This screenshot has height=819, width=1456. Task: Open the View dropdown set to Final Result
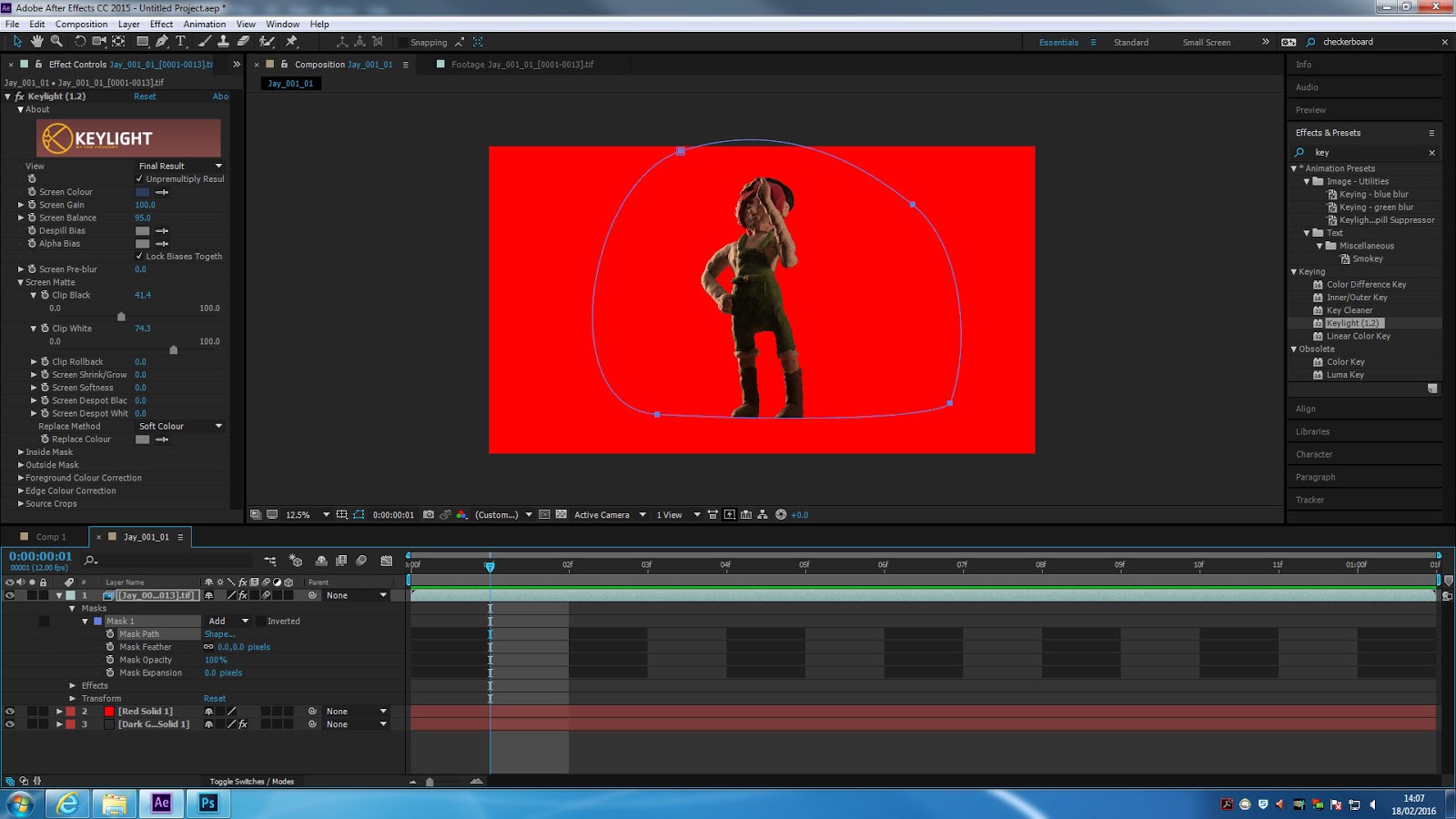(x=179, y=166)
